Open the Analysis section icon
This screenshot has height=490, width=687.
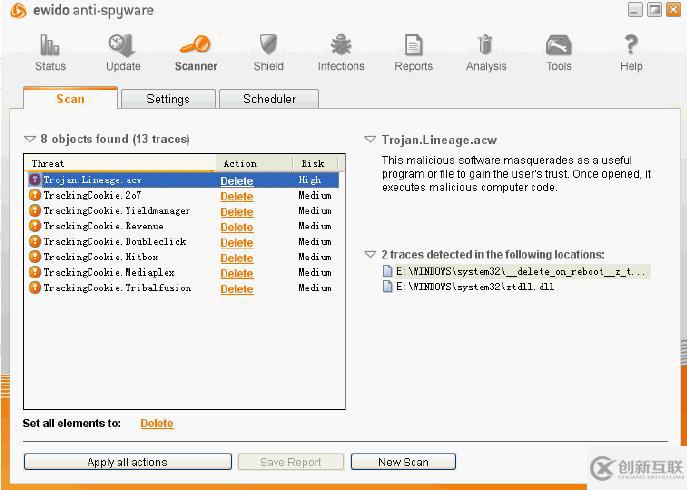[485, 45]
